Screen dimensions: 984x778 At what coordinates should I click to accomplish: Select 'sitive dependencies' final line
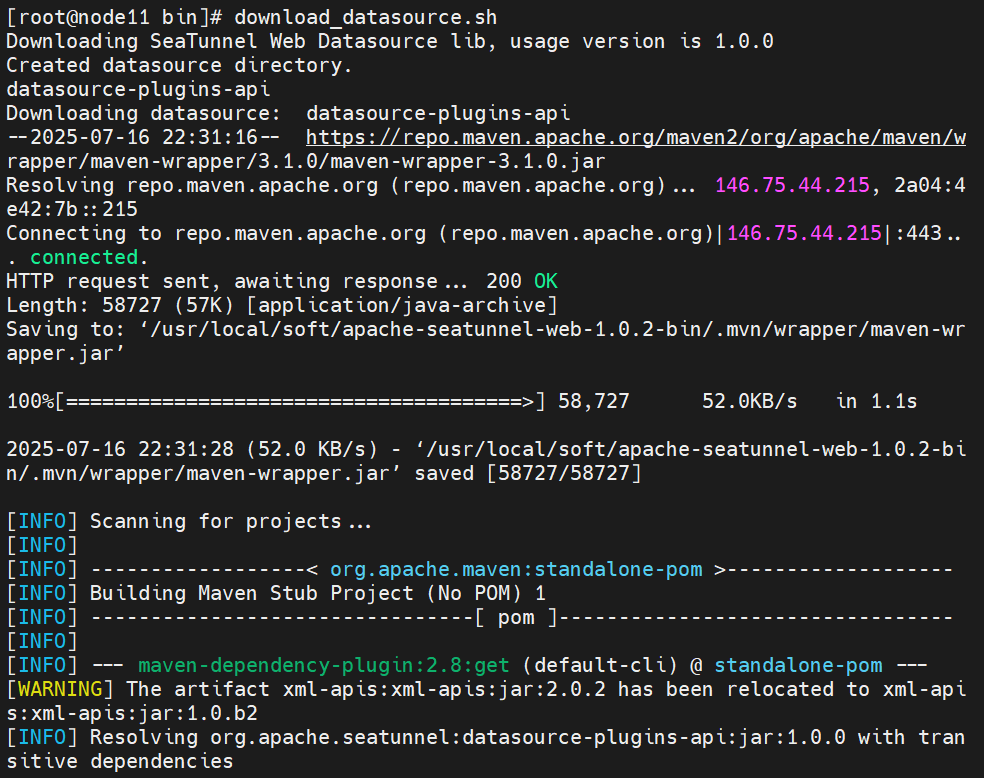coord(120,761)
